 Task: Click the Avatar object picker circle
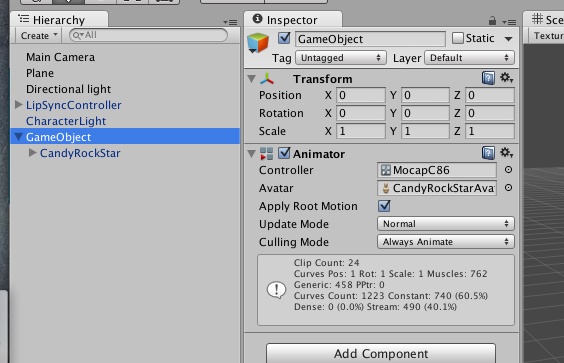(508, 187)
